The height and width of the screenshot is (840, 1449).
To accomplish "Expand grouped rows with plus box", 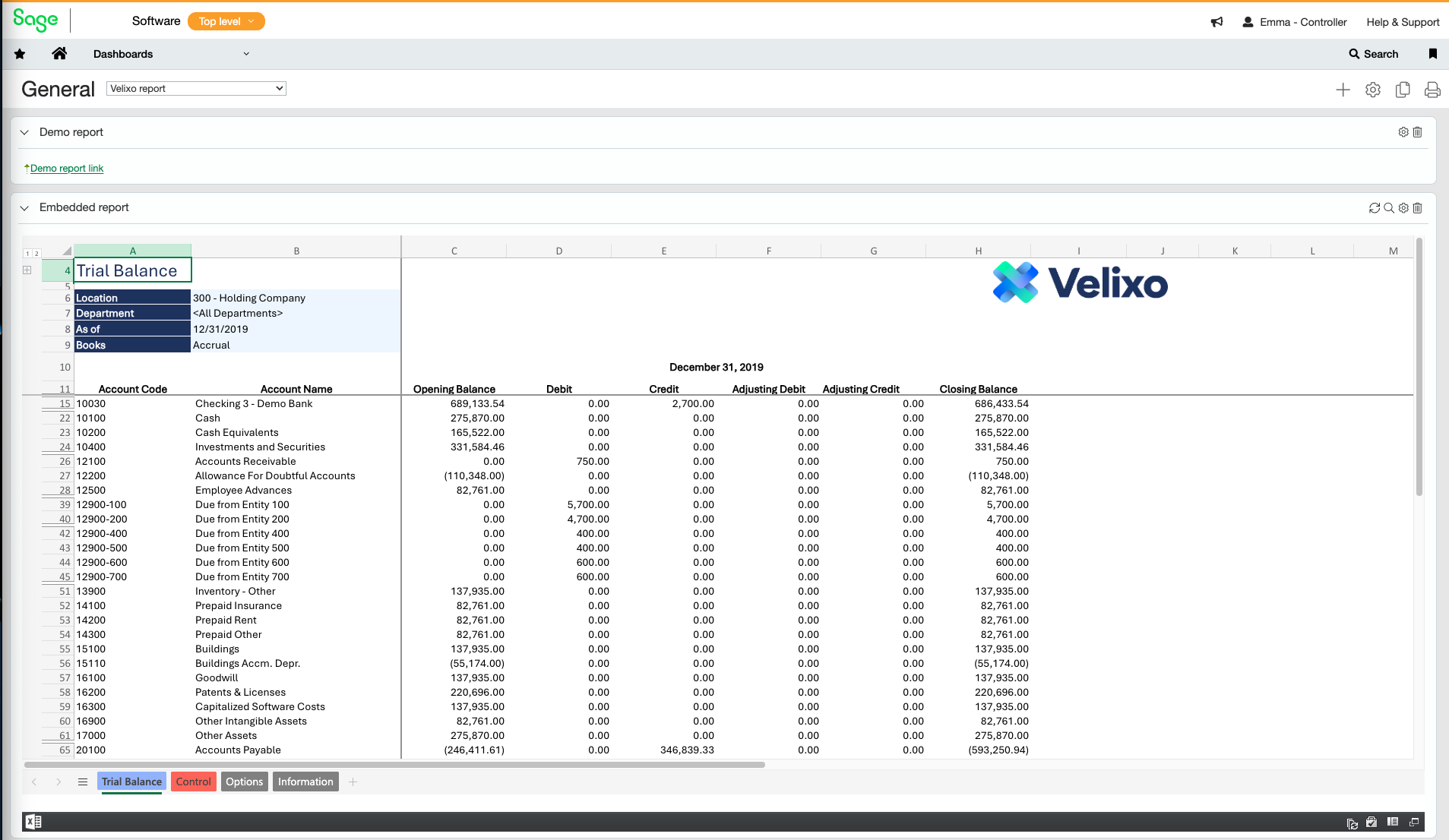I will tap(27, 270).
